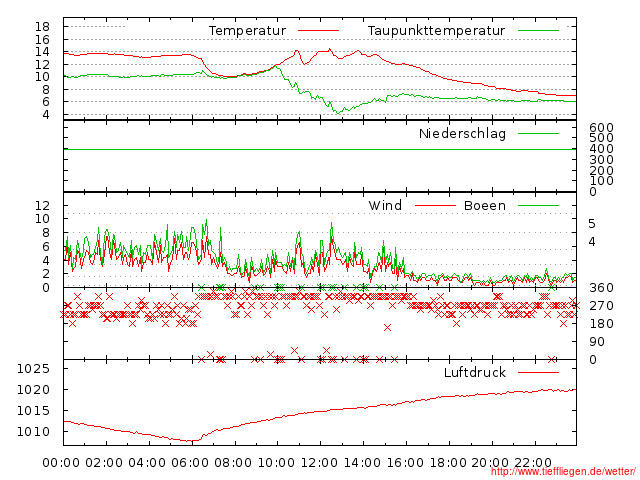This screenshot has width=640, height=480.
Task: Click the green Taupunkttemperatur legend line
Action: point(538,31)
